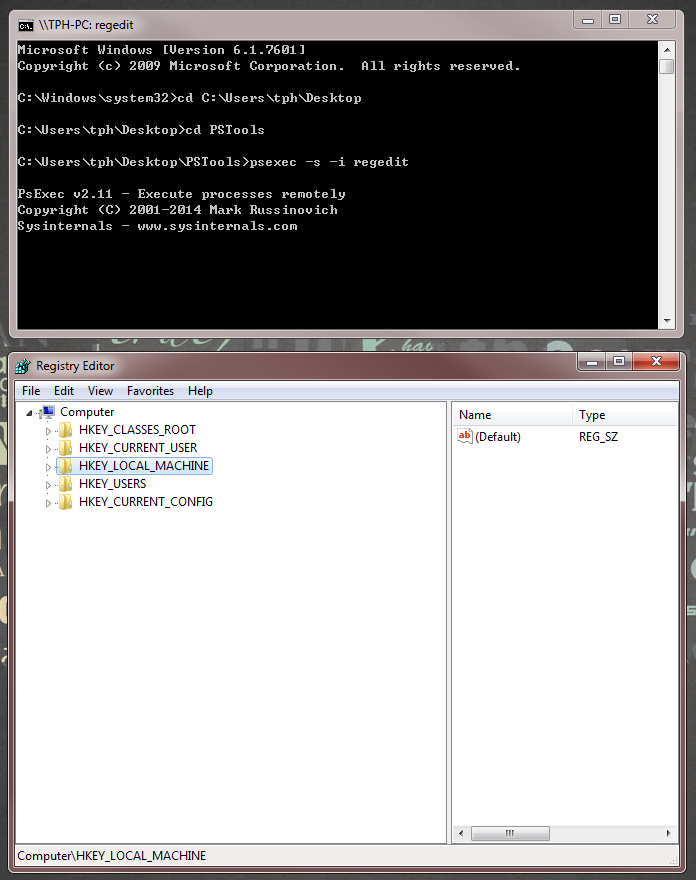696x880 pixels.
Task: Maximize the command prompt window
Action: point(615,20)
